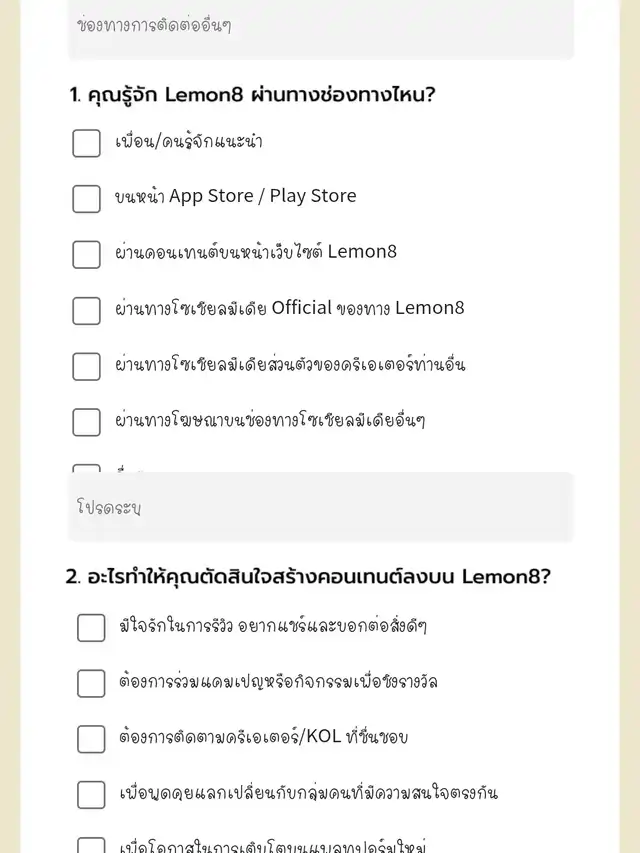Viewport: 640px width, 853px height.
Task: Click question 1 heading about Lemon8 channels
Action: [253, 95]
